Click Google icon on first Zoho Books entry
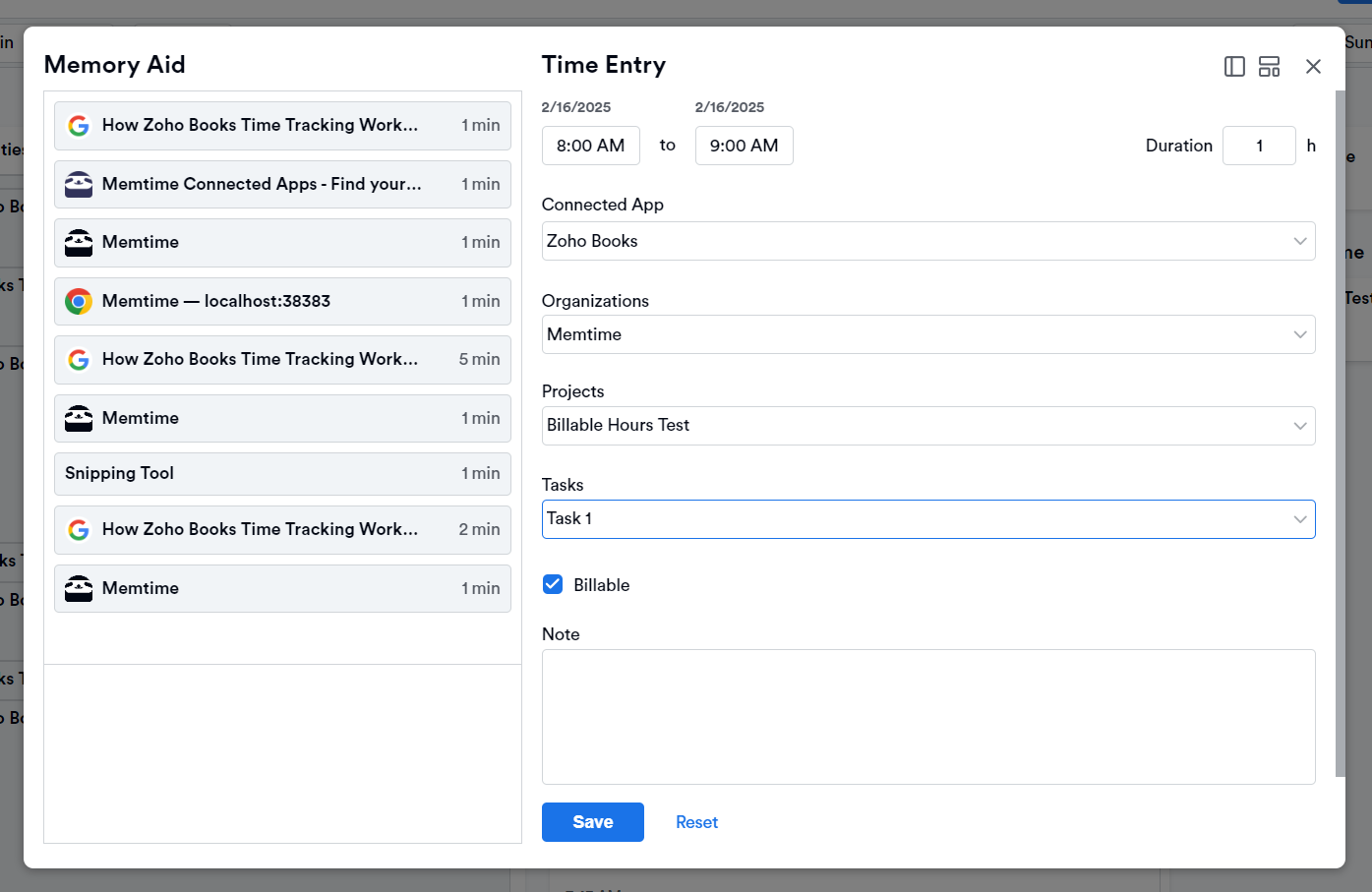1372x892 pixels. (79, 126)
